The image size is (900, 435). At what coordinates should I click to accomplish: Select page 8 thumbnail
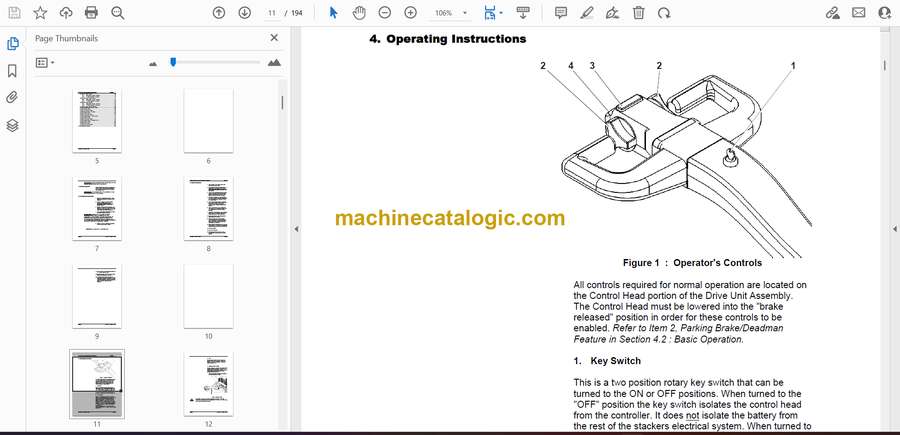click(208, 208)
